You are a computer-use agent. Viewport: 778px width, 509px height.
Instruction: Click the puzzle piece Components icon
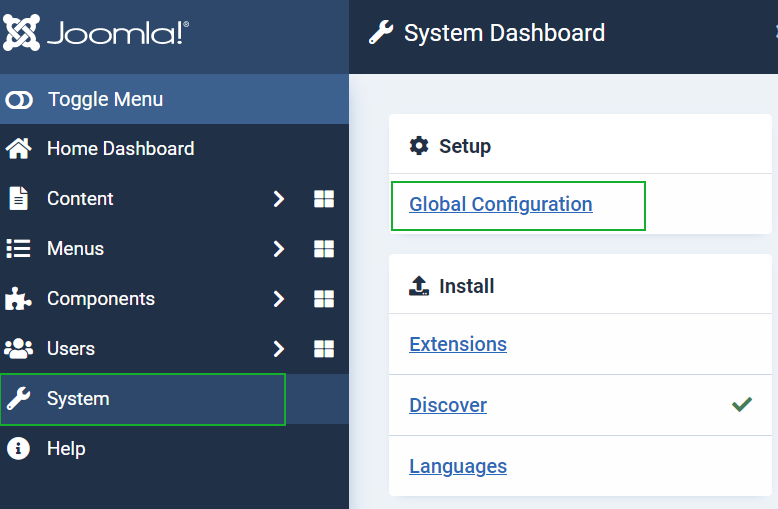pyautogui.click(x=18, y=299)
